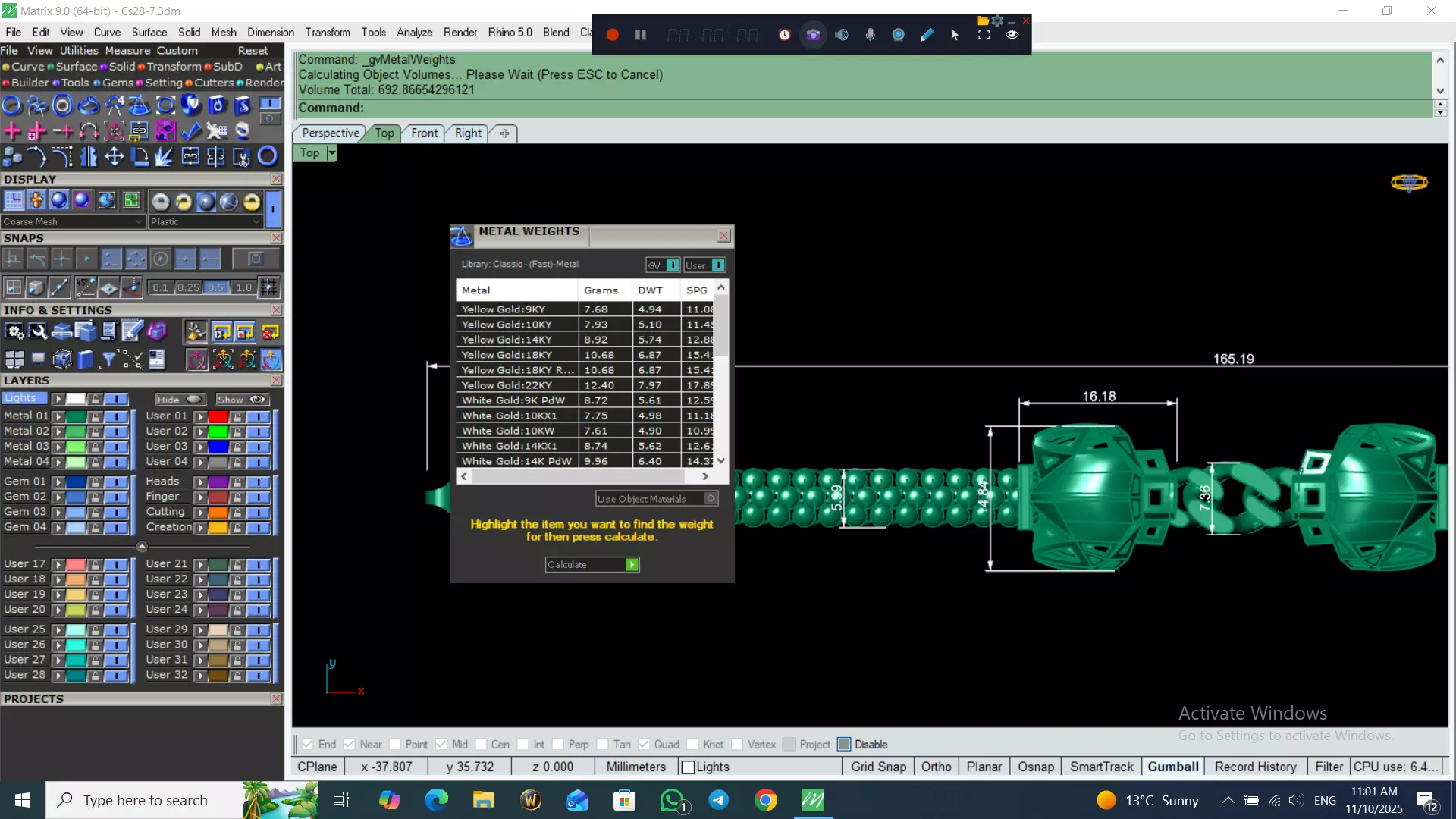Toggle the Mid osnap checkbox
1456x819 pixels.
[x=441, y=745]
